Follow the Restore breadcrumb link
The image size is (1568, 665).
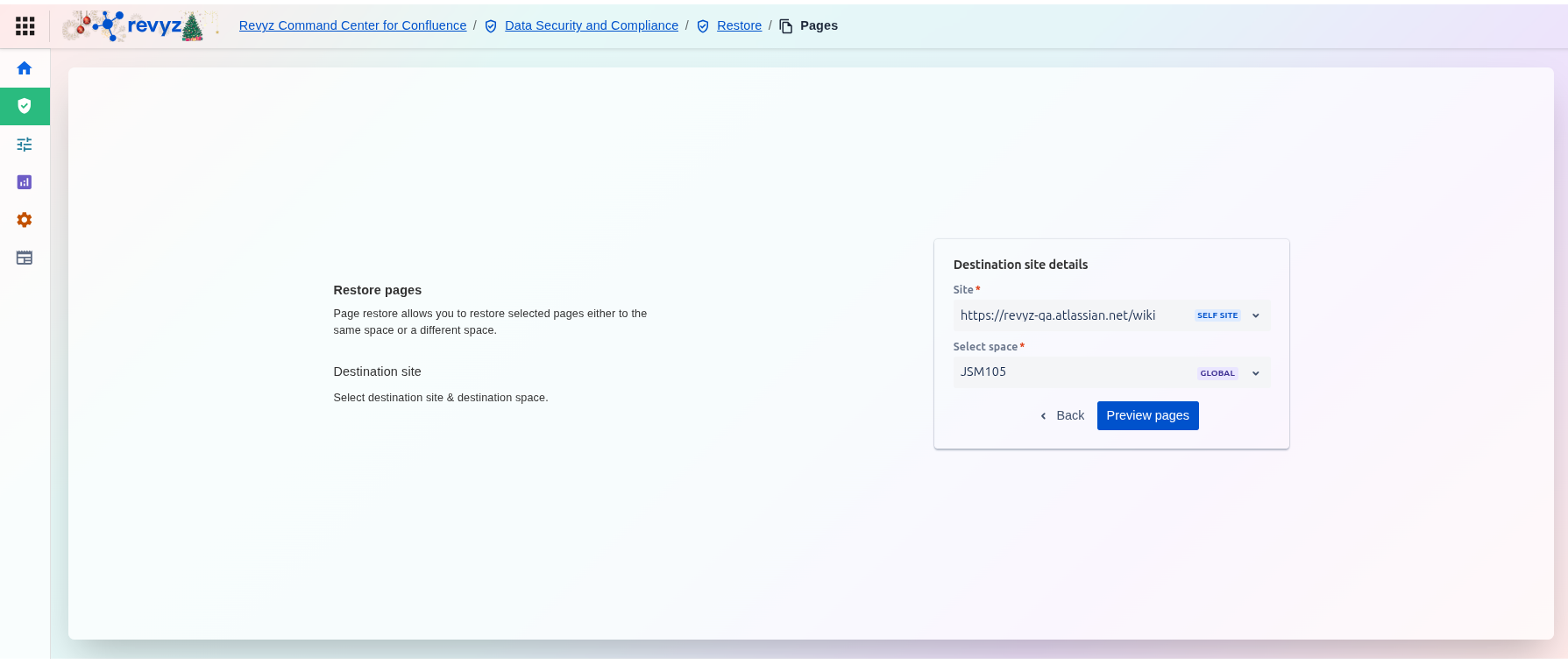coord(739,25)
